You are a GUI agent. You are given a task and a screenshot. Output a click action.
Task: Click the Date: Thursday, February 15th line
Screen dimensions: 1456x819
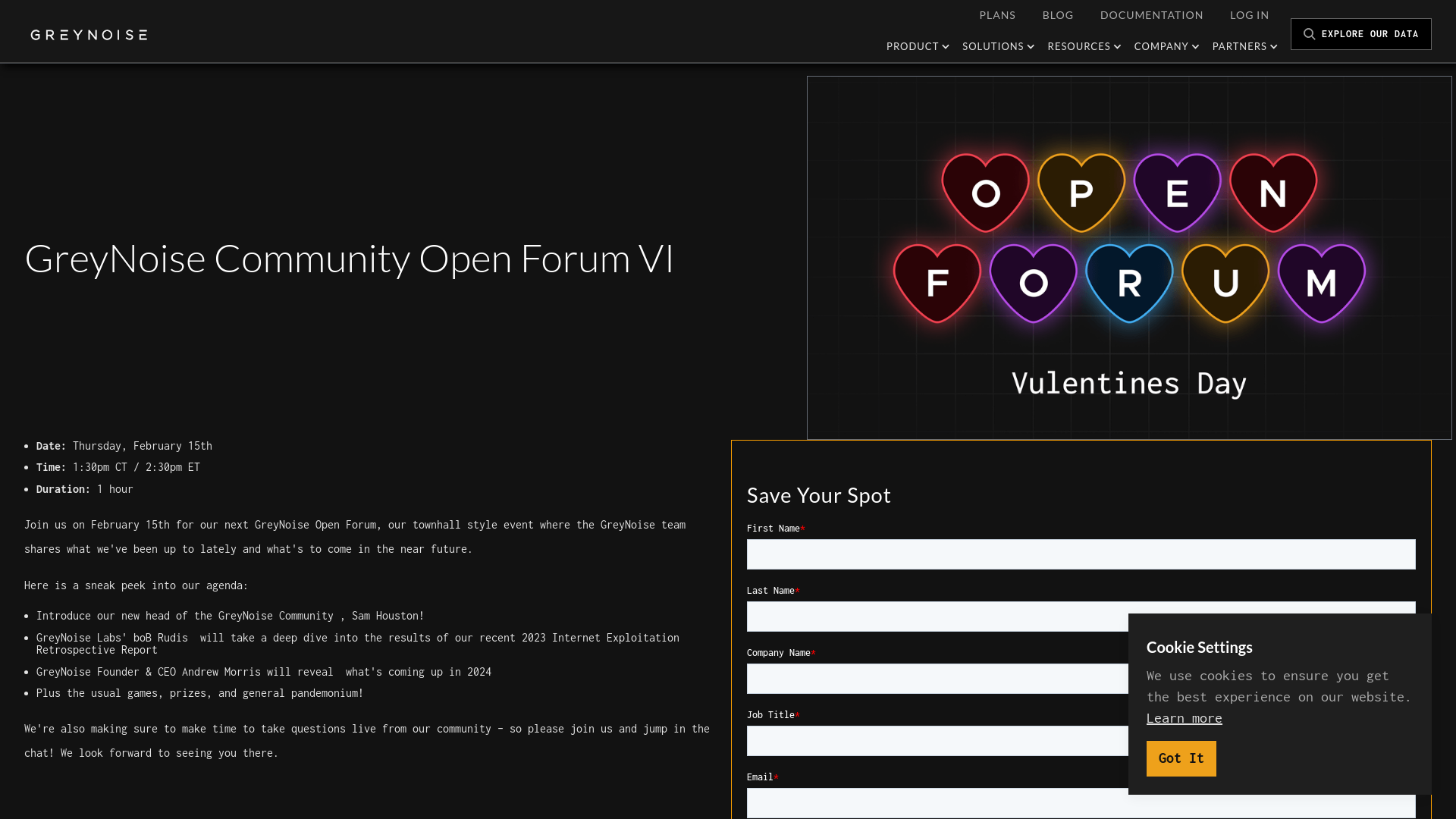(x=124, y=446)
